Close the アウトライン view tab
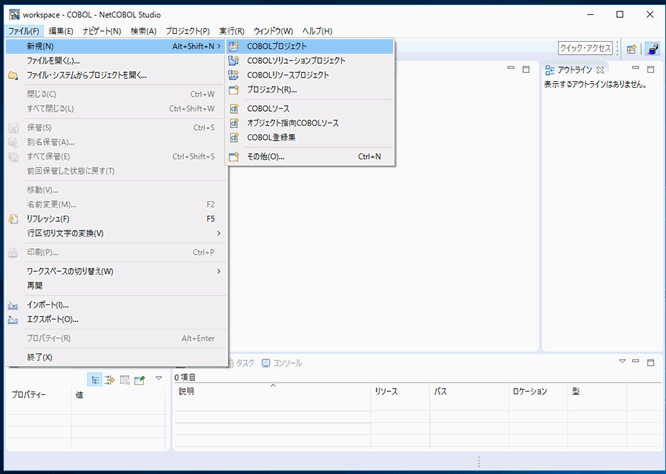666x474 pixels. tap(600, 70)
